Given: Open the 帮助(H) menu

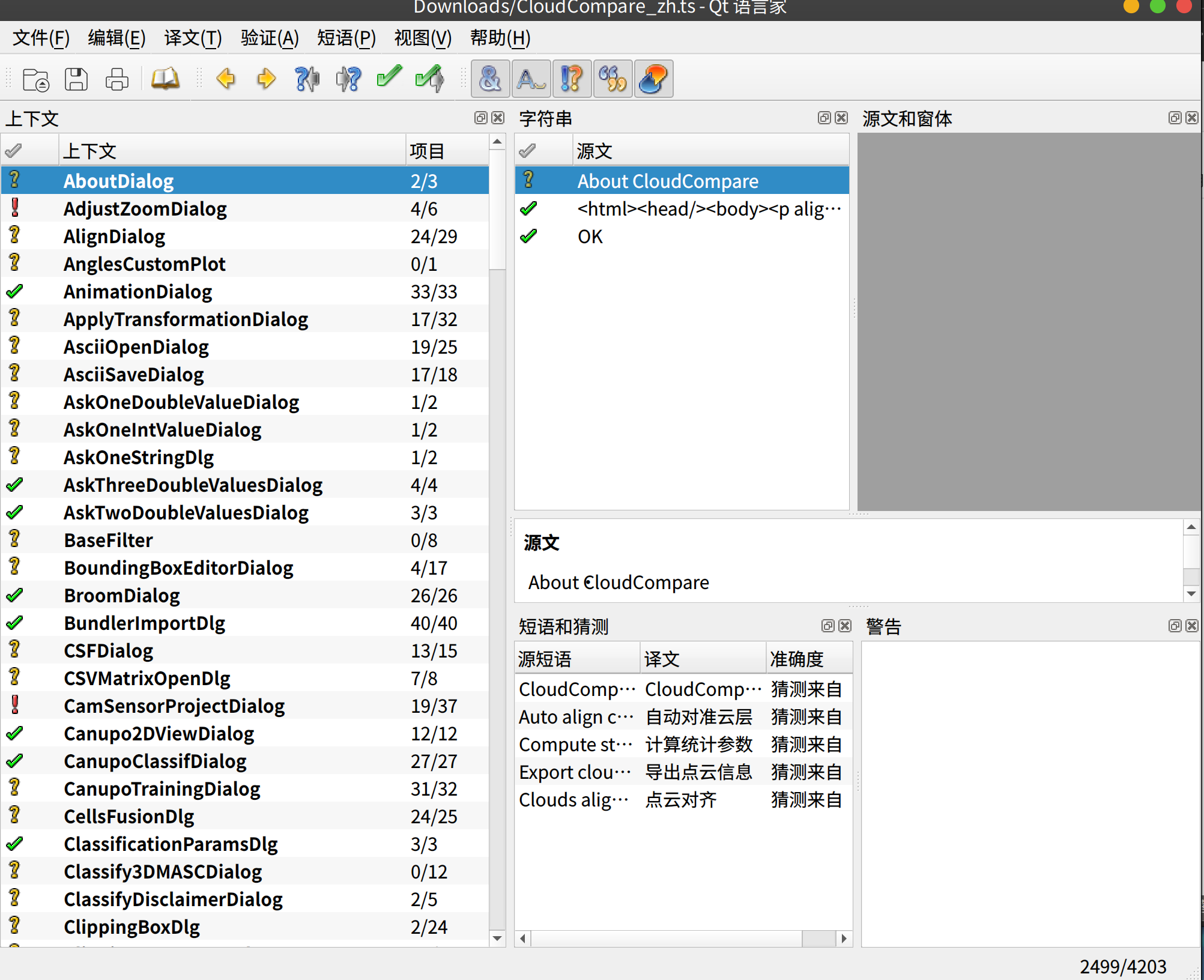Looking at the screenshot, I should (500, 38).
